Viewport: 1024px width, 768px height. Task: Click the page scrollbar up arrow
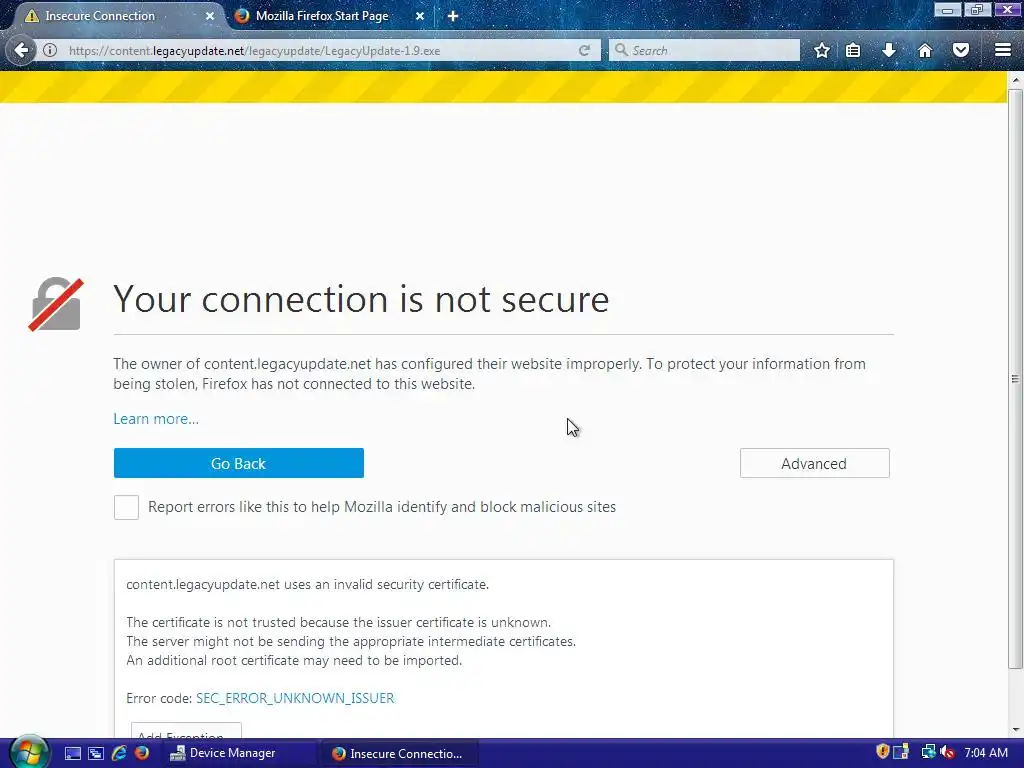coord(1015,80)
